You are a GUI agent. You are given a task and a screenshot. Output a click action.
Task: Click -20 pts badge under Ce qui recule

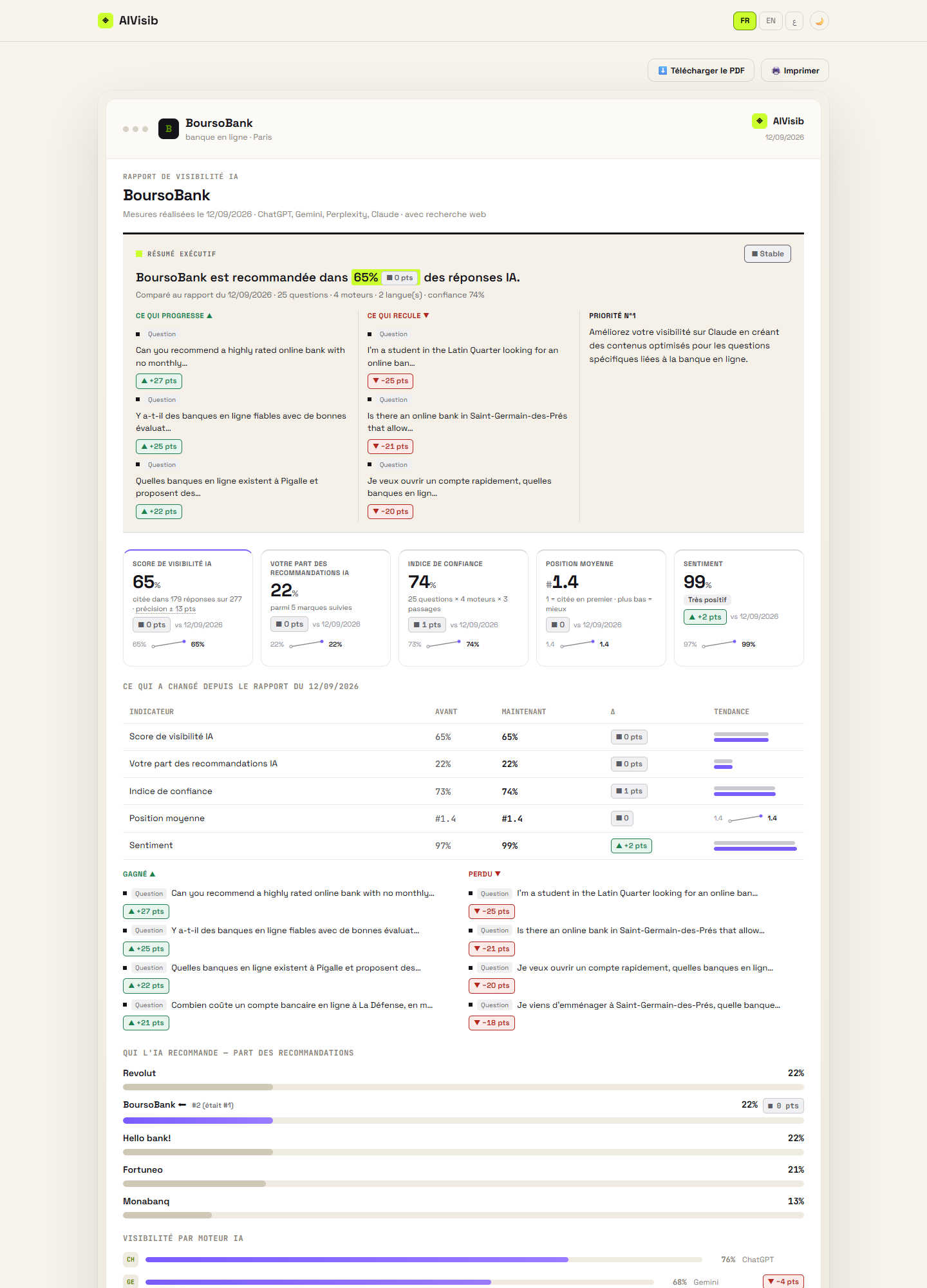pos(390,511)
